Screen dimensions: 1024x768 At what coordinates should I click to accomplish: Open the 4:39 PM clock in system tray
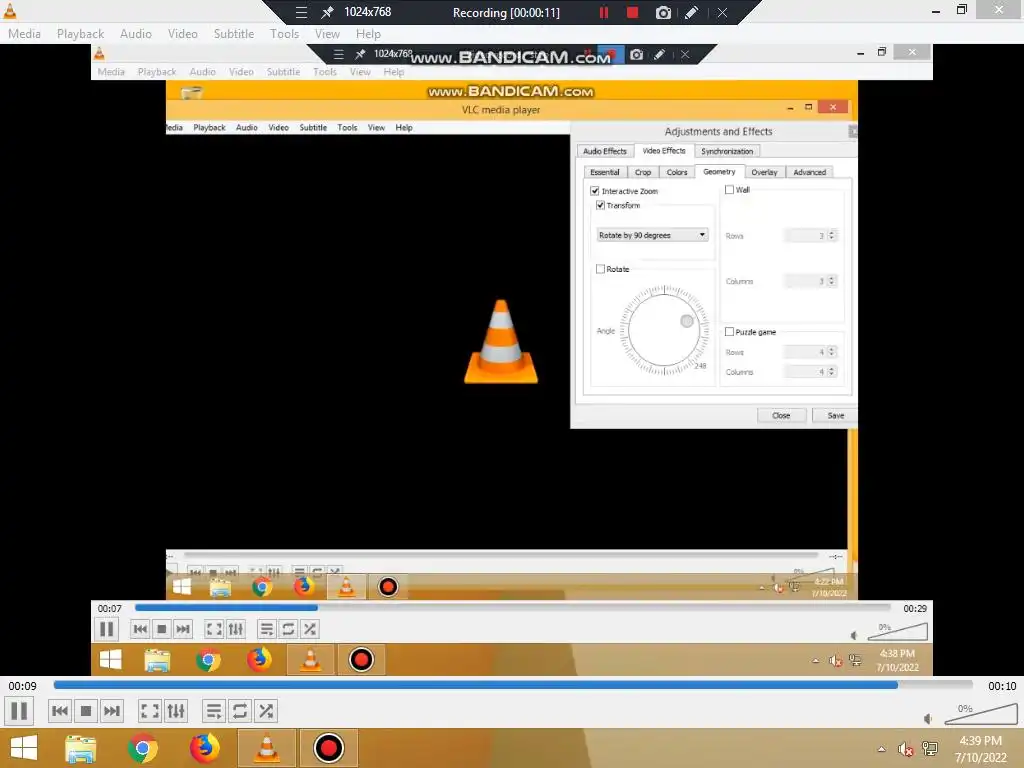pyautogui.click(x=980, y=749)
